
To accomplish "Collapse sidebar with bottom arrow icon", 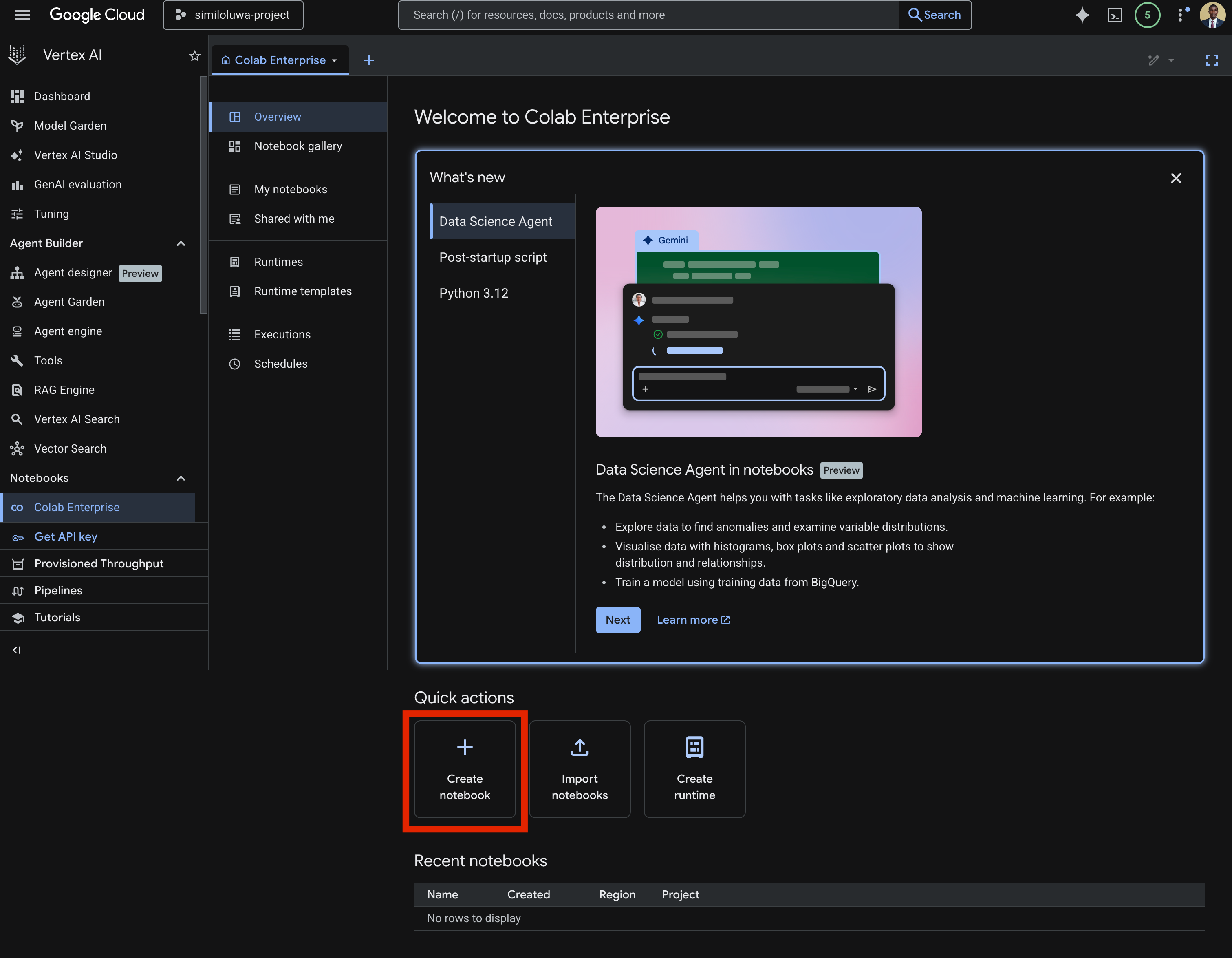I will 17,650.
